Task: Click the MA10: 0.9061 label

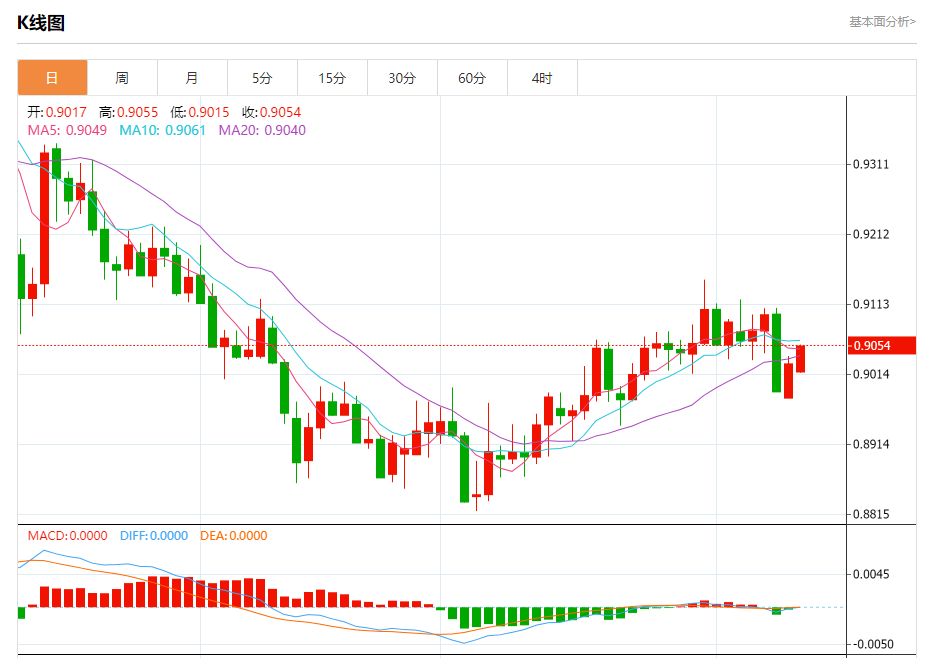Action: point(163,130)
